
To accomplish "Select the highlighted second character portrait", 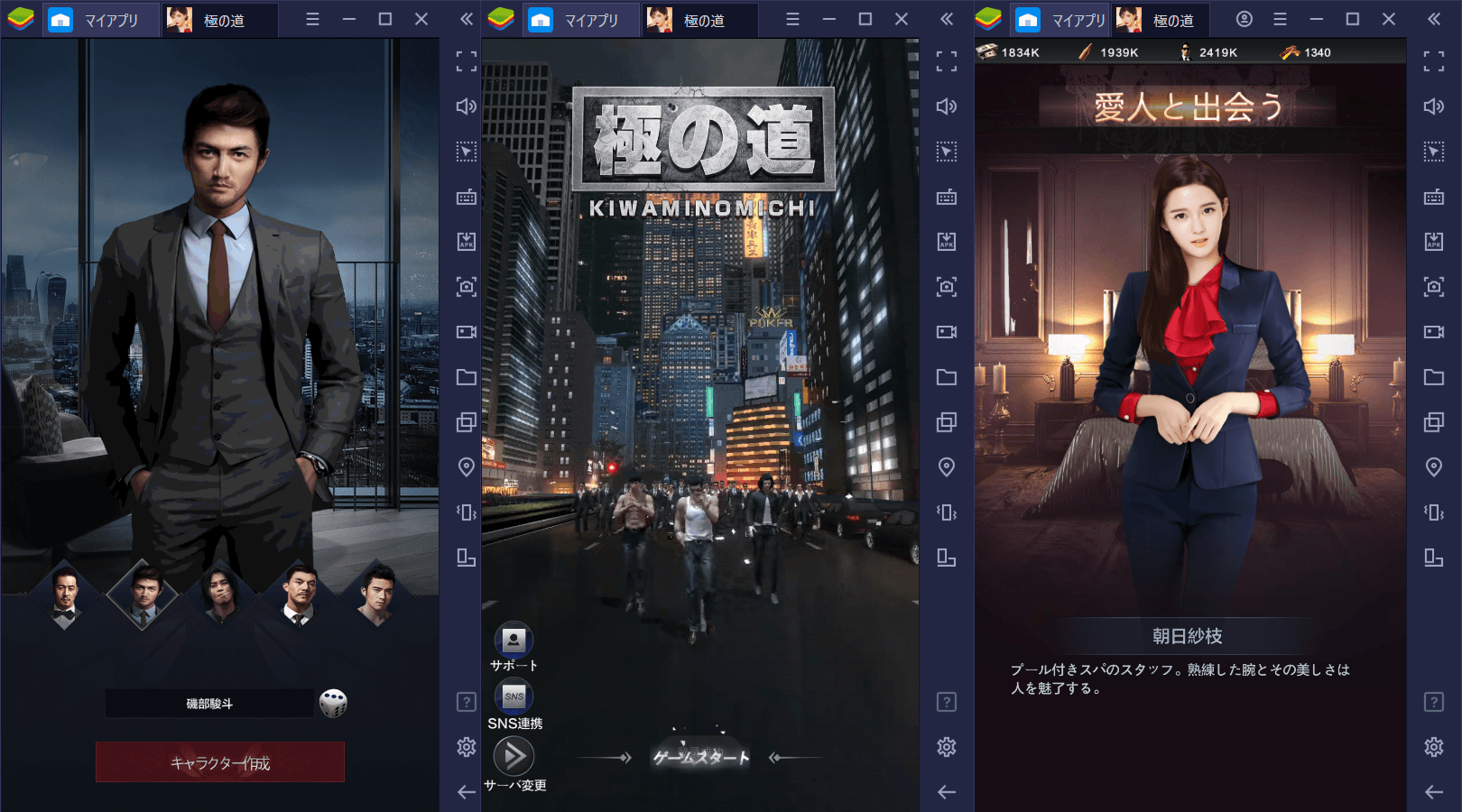I will [x=143, y=594].
